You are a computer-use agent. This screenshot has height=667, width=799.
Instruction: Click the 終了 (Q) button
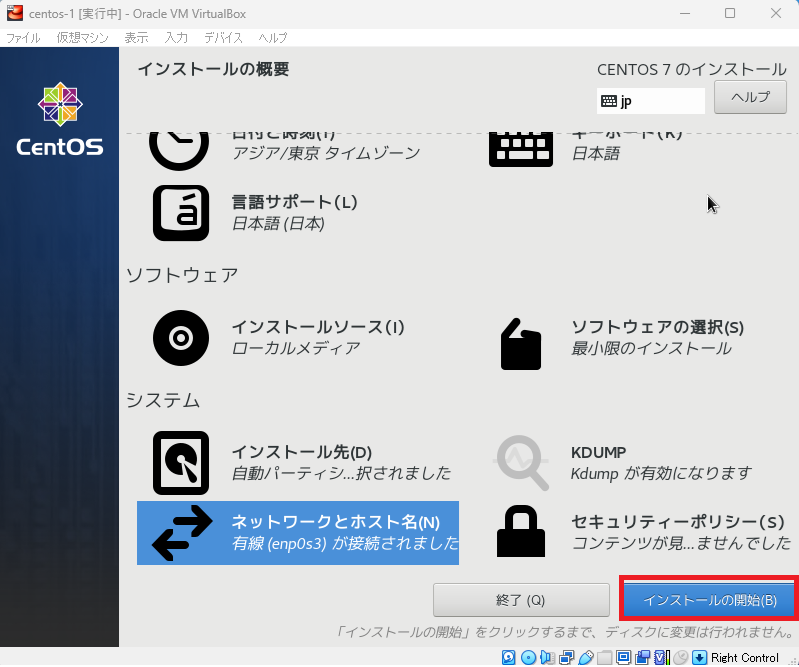coord(521,600)
